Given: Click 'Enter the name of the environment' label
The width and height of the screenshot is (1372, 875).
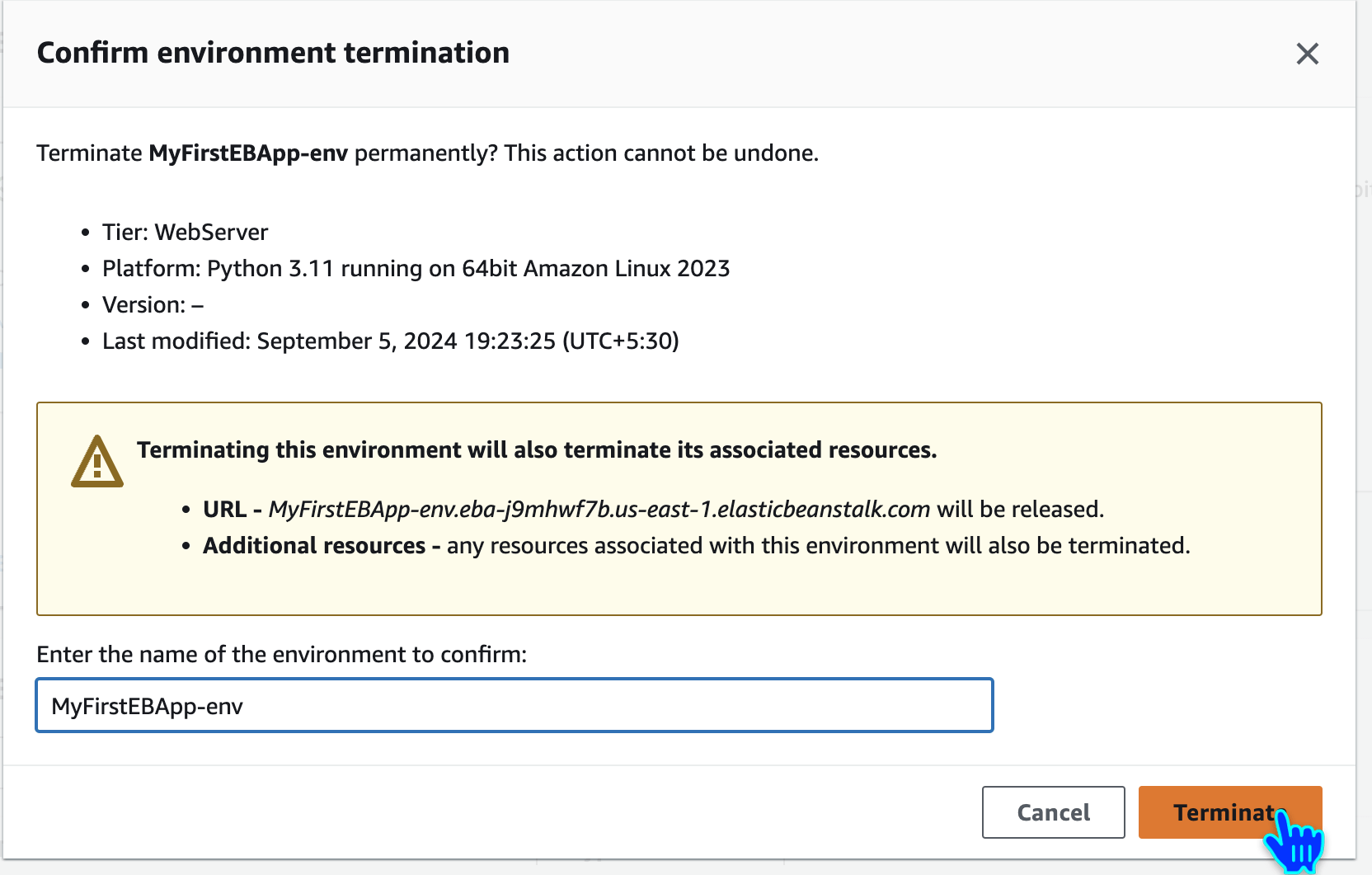Looking at the screenshot, I should coord(281,655).
